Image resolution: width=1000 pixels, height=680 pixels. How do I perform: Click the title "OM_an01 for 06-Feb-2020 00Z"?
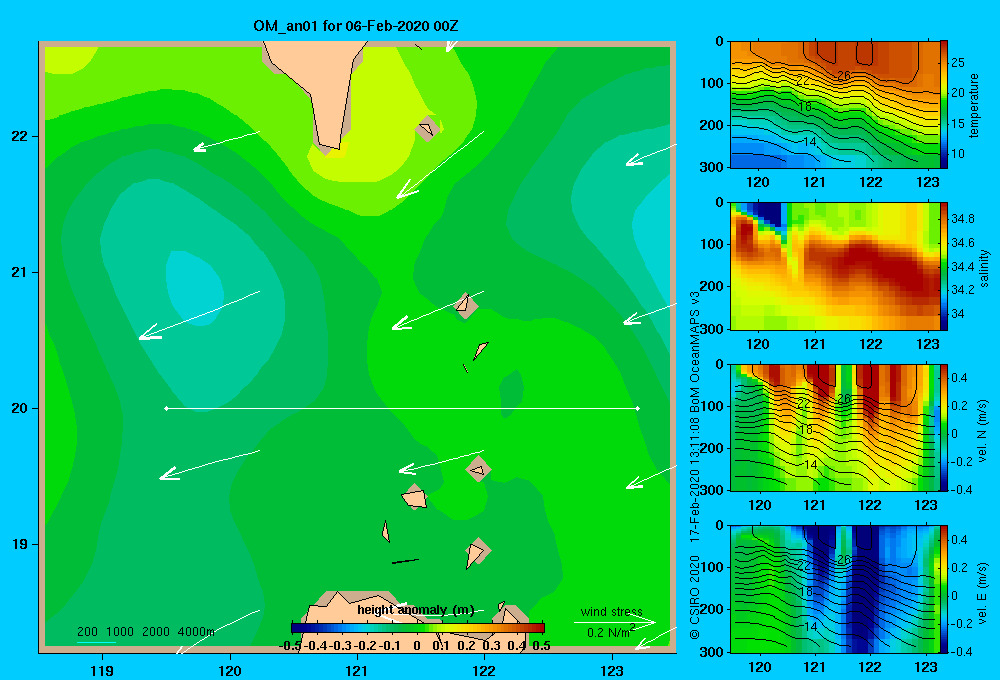[355, 26]
